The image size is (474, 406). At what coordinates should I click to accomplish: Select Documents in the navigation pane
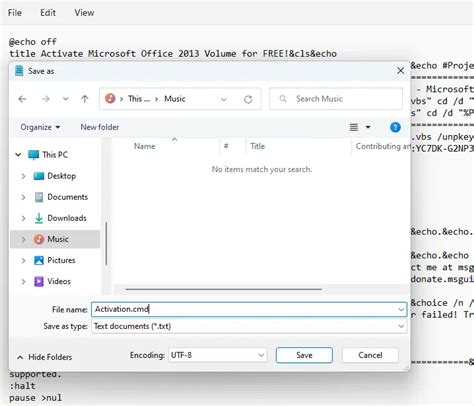pyautogui.click(x=67, y=197)
